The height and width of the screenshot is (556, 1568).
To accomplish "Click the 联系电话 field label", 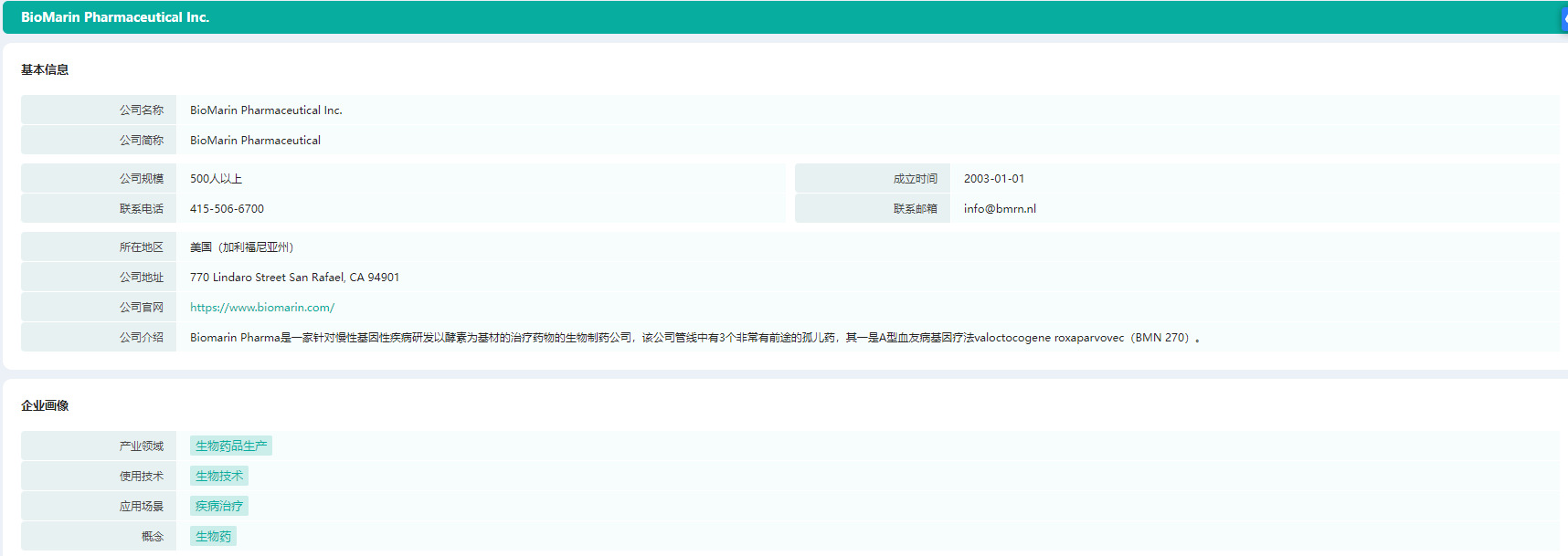I will coord(142,209).
